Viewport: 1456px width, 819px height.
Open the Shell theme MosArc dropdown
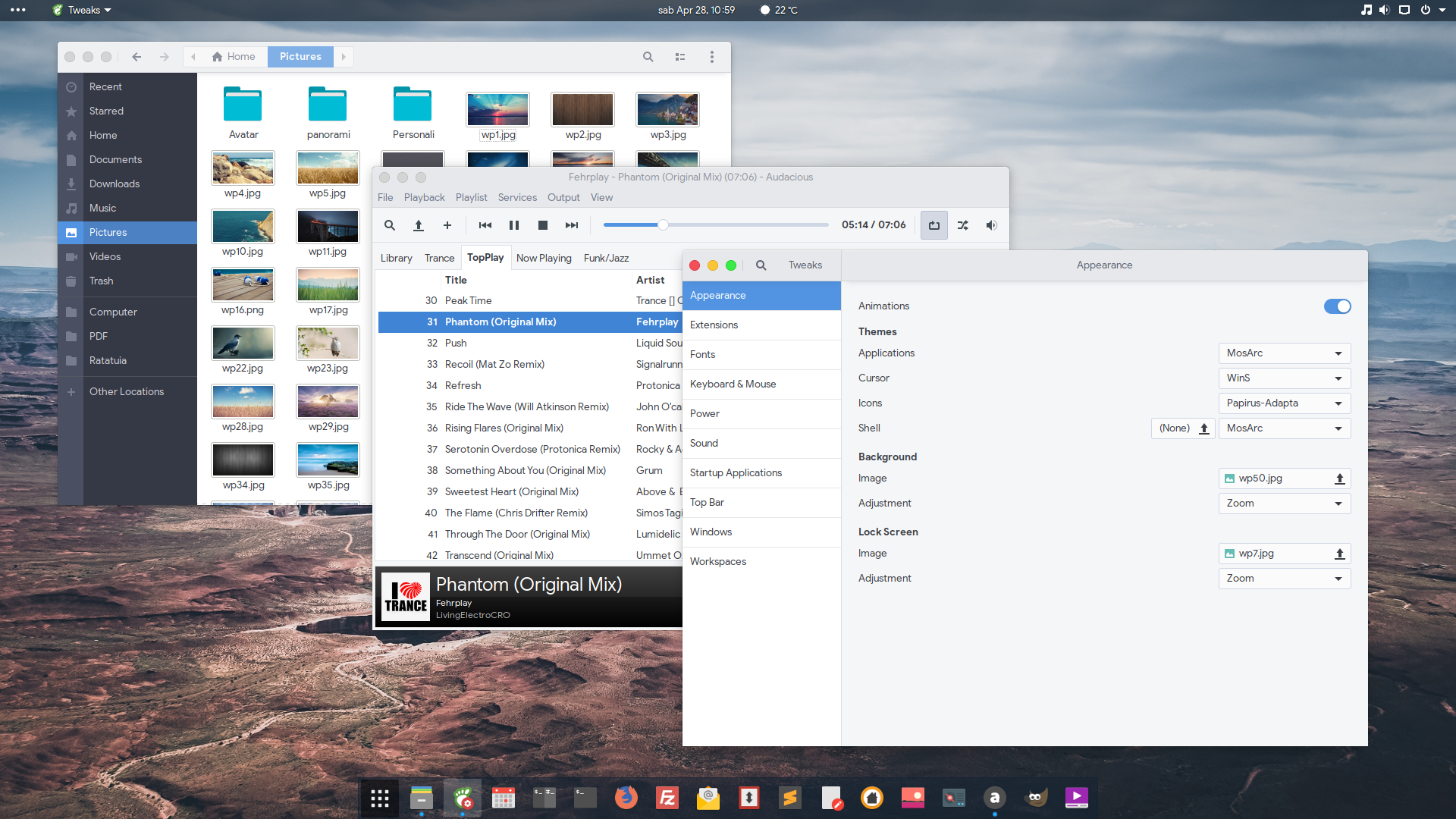pos(1285,428)
